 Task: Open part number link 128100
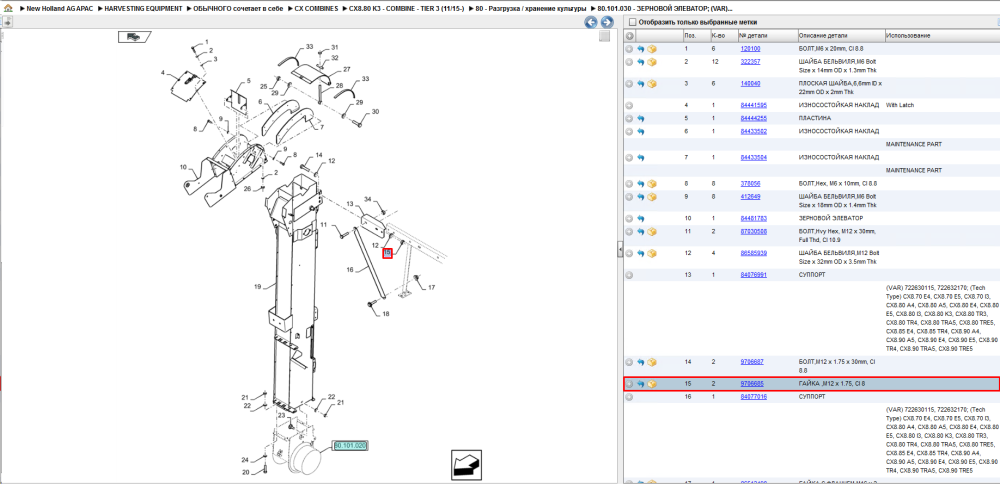[750, 49]
